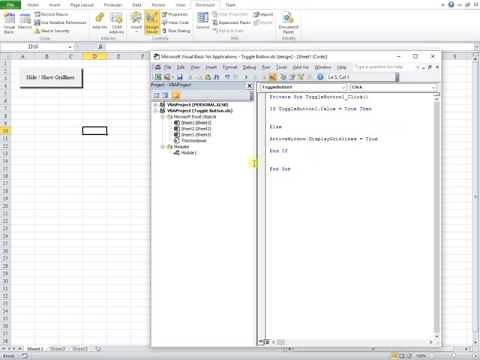Click Run Dialog in Controls group

click(x=176, y=31)
